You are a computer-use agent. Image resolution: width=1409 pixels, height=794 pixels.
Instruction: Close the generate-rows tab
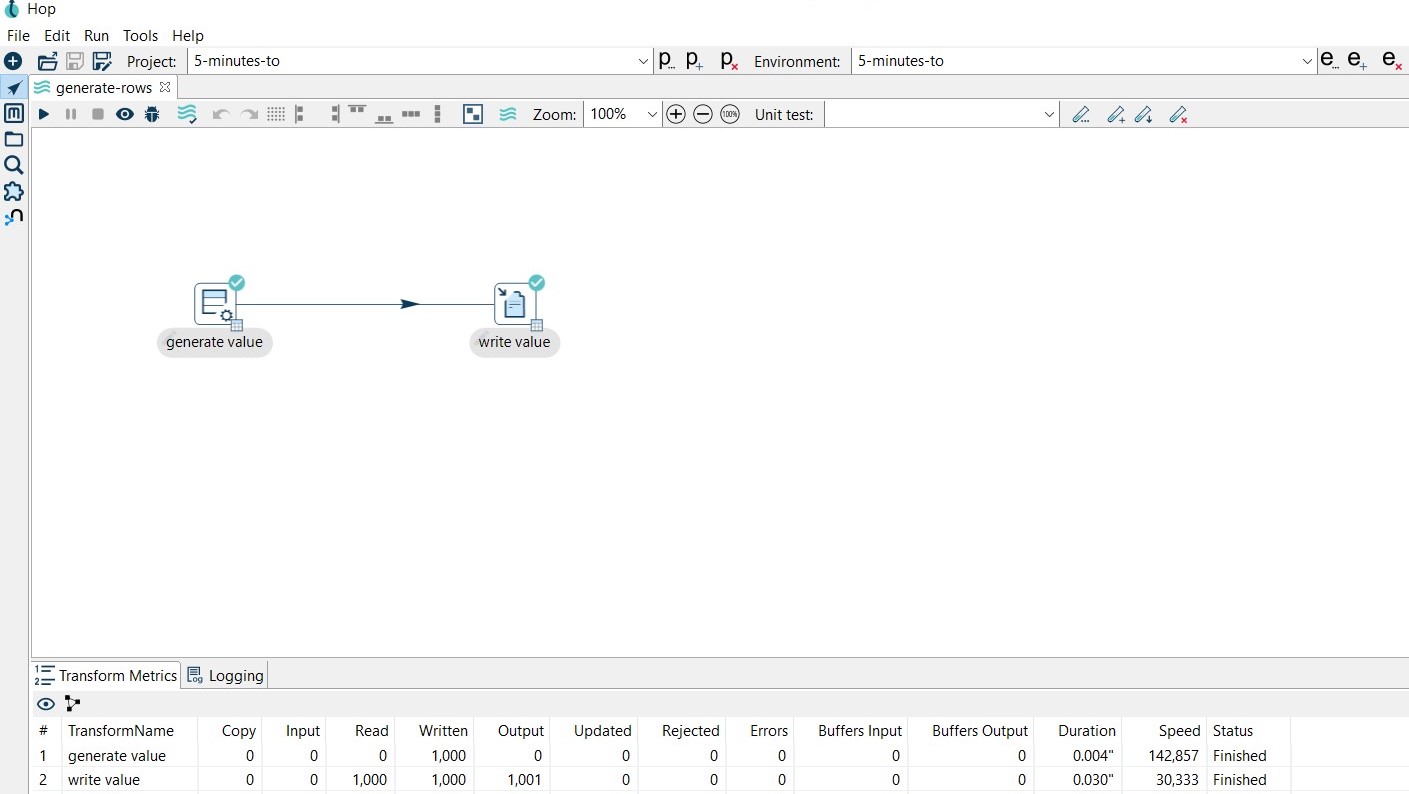pyautogui.click(x=165, y=87)
